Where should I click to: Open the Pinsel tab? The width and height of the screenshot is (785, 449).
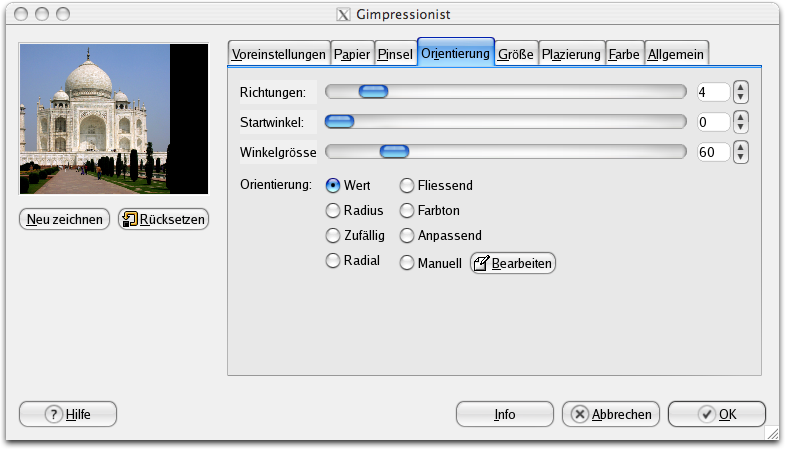[395, 54]
